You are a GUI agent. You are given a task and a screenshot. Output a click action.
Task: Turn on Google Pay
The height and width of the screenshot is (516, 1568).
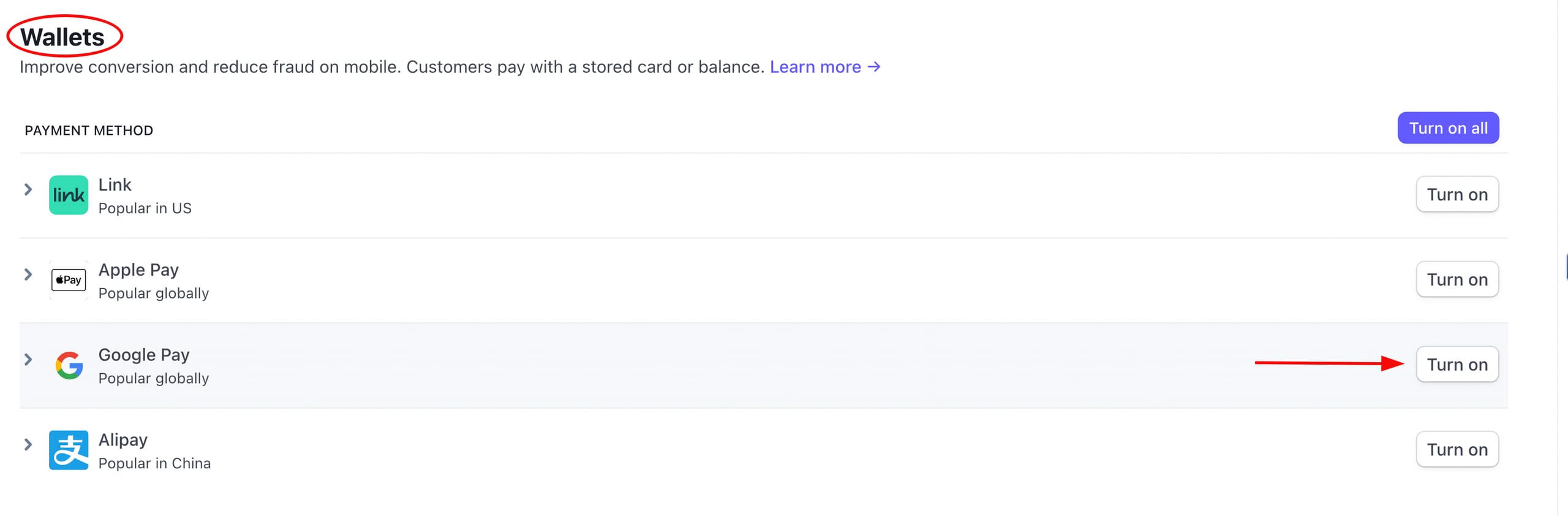click(1457, 364)
